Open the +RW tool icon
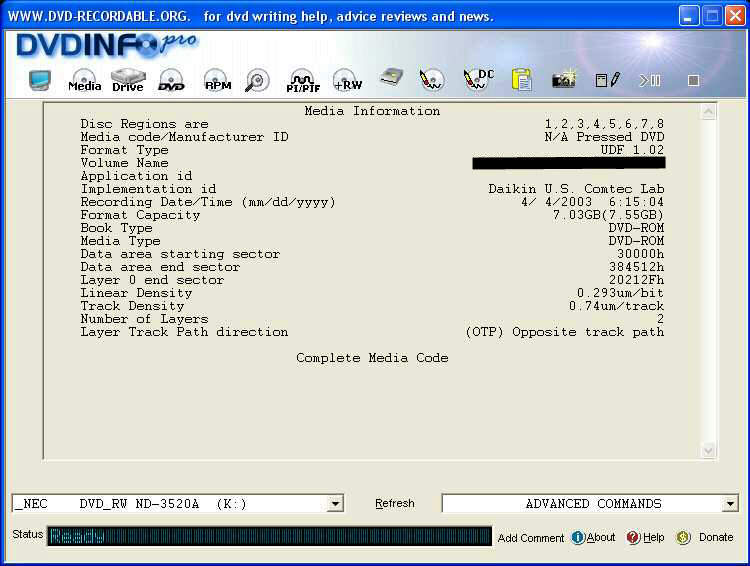This screenshot has width=750, height=566. coord(348,80)
